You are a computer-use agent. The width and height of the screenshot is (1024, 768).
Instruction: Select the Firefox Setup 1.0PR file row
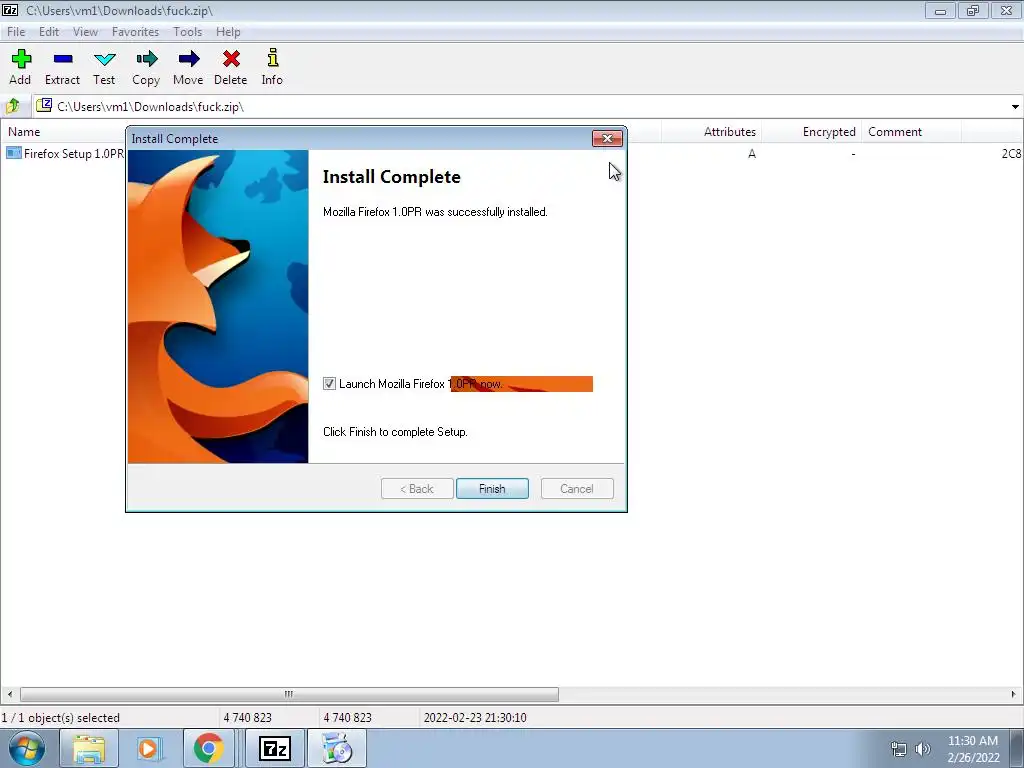click(65, 153)
